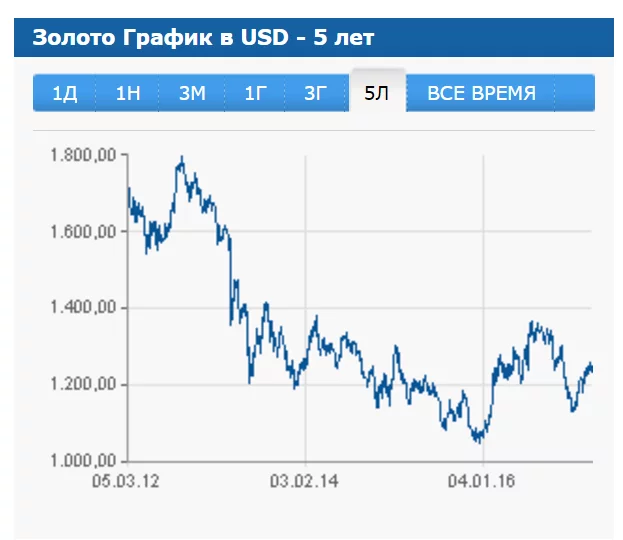Click the 1.800,00 y-axis label
Image resolution: width=623 pixels, height=540 pixels.
83,155
